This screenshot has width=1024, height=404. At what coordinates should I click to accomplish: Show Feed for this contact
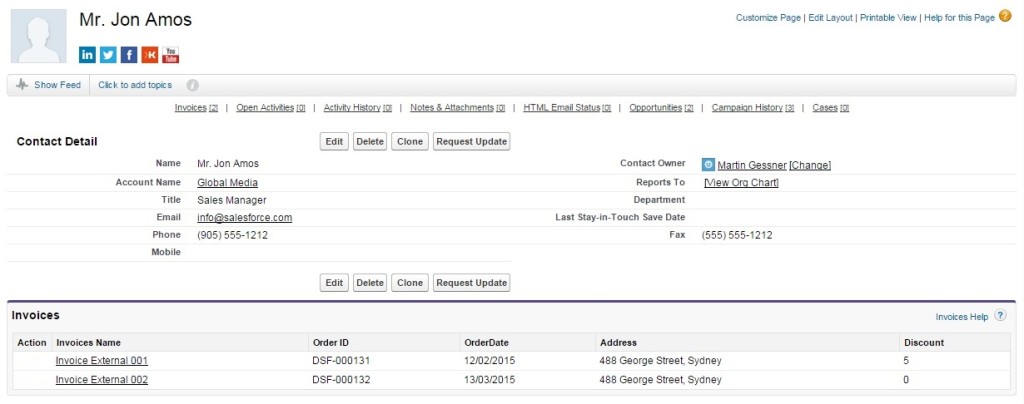pos(49,85)
